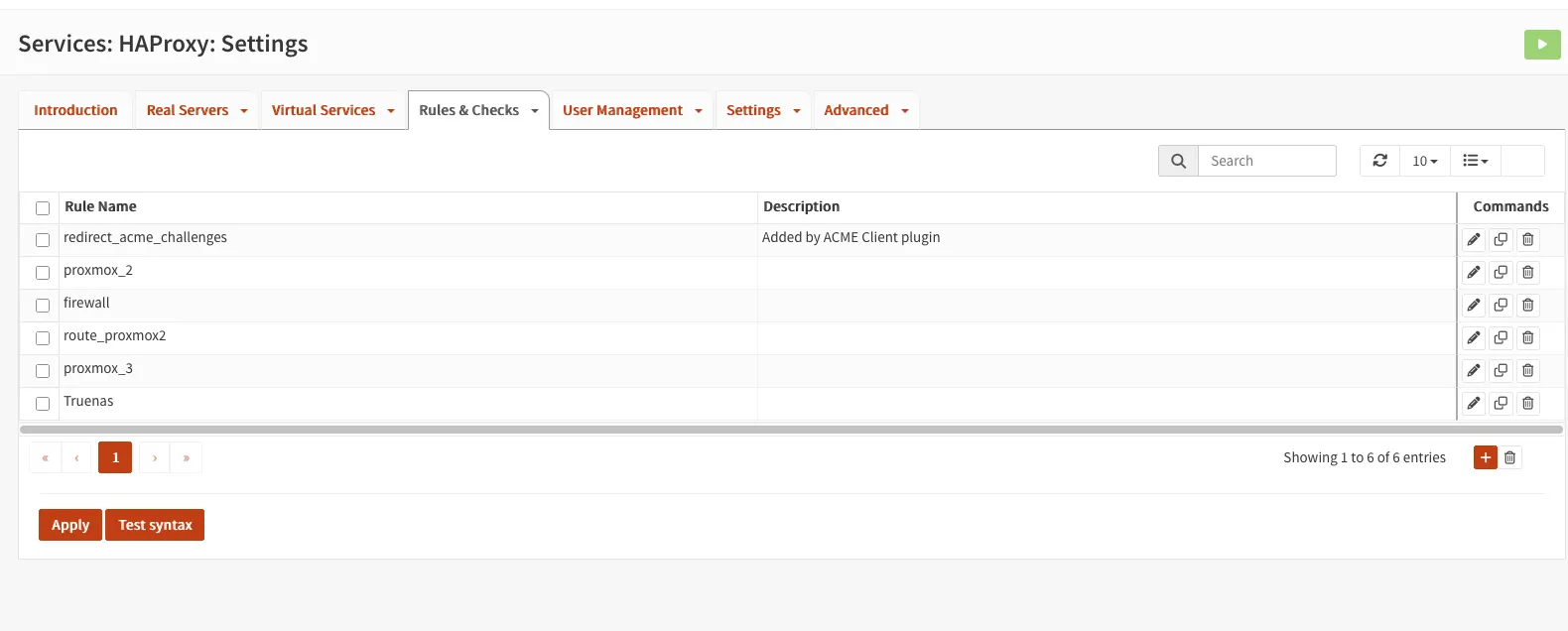Viewport: 1568px width, 631px height.
Task: Open the rows-per-page 10 dropdown
Action: [x=1424, y=161]
